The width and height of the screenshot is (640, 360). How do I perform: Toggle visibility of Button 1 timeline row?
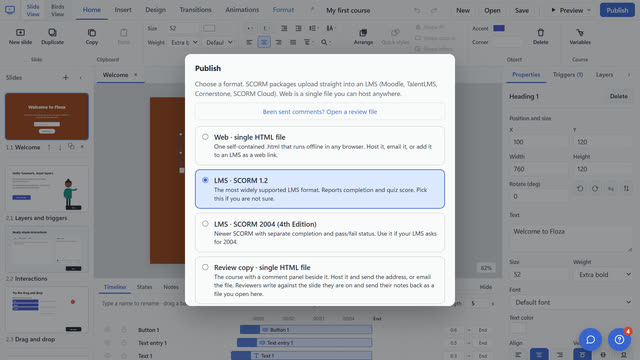(x=107, y=329)
